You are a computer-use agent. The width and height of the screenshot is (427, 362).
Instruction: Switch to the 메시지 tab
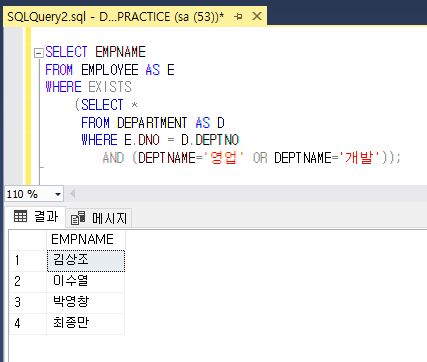tap(99, 218)
